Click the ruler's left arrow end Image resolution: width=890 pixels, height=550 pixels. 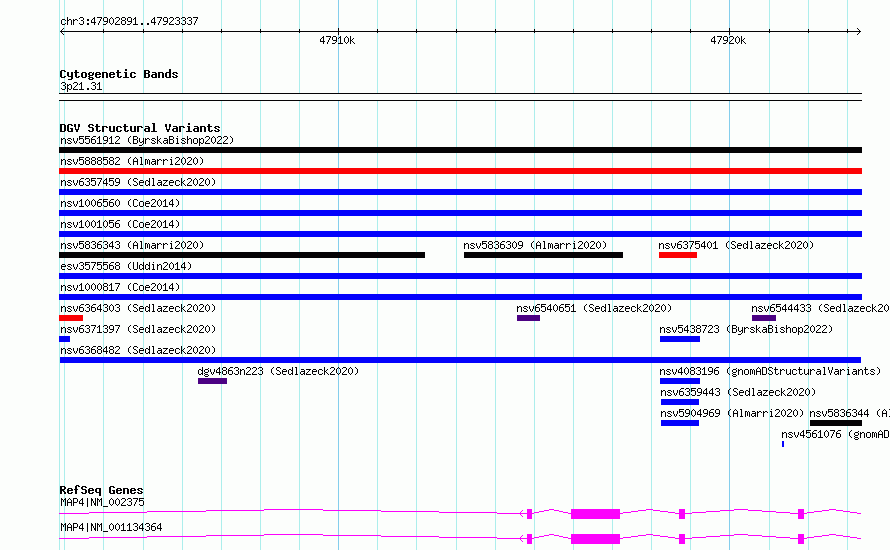click(x=62, y=32)
